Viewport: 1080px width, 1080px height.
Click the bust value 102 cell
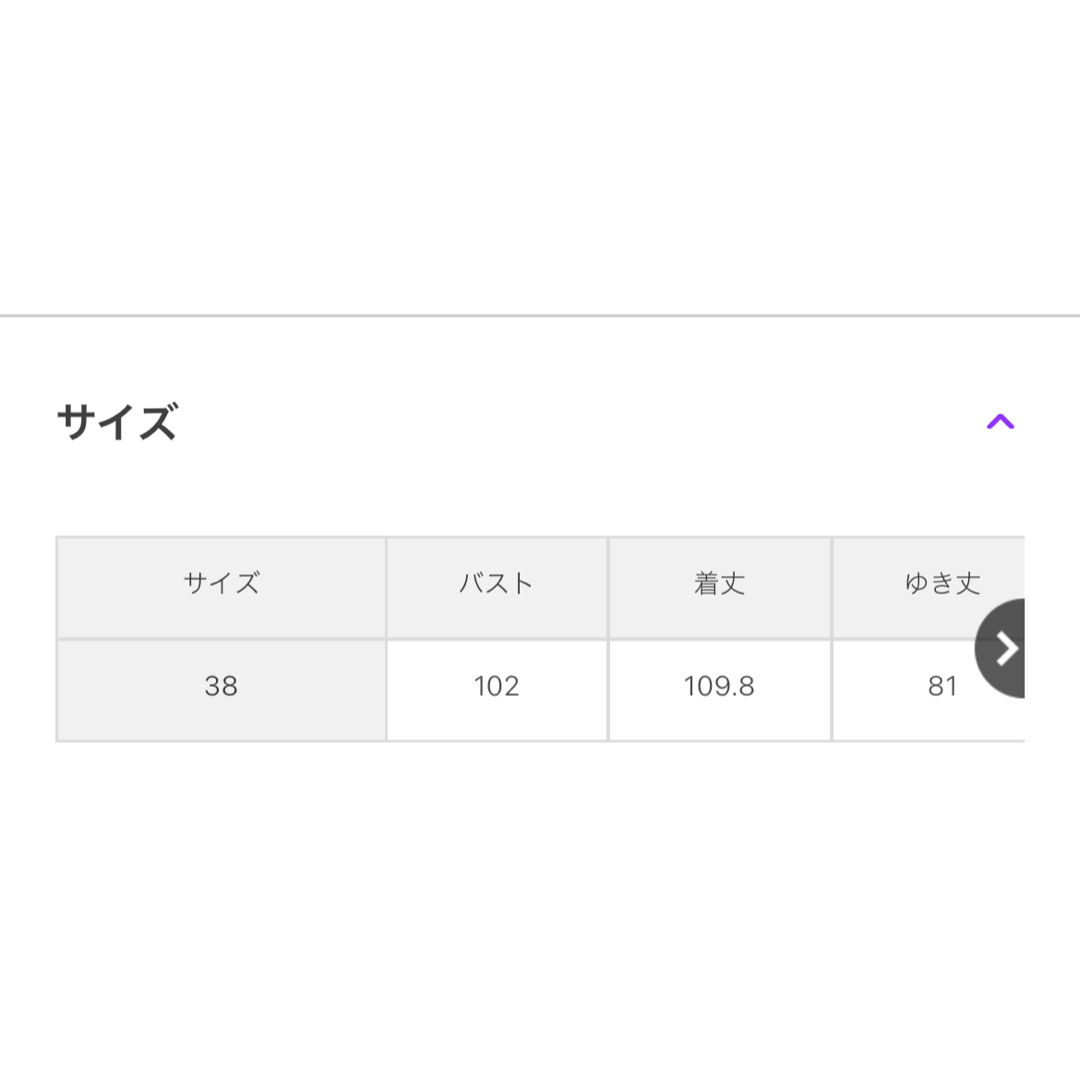click(x=497, y=689)
